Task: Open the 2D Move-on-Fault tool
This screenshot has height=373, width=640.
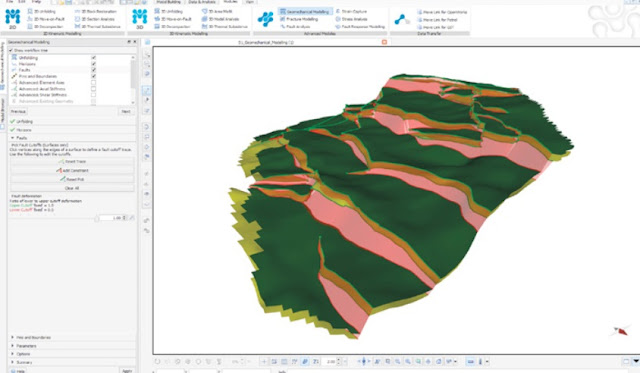Action: (x=46, y=19)
